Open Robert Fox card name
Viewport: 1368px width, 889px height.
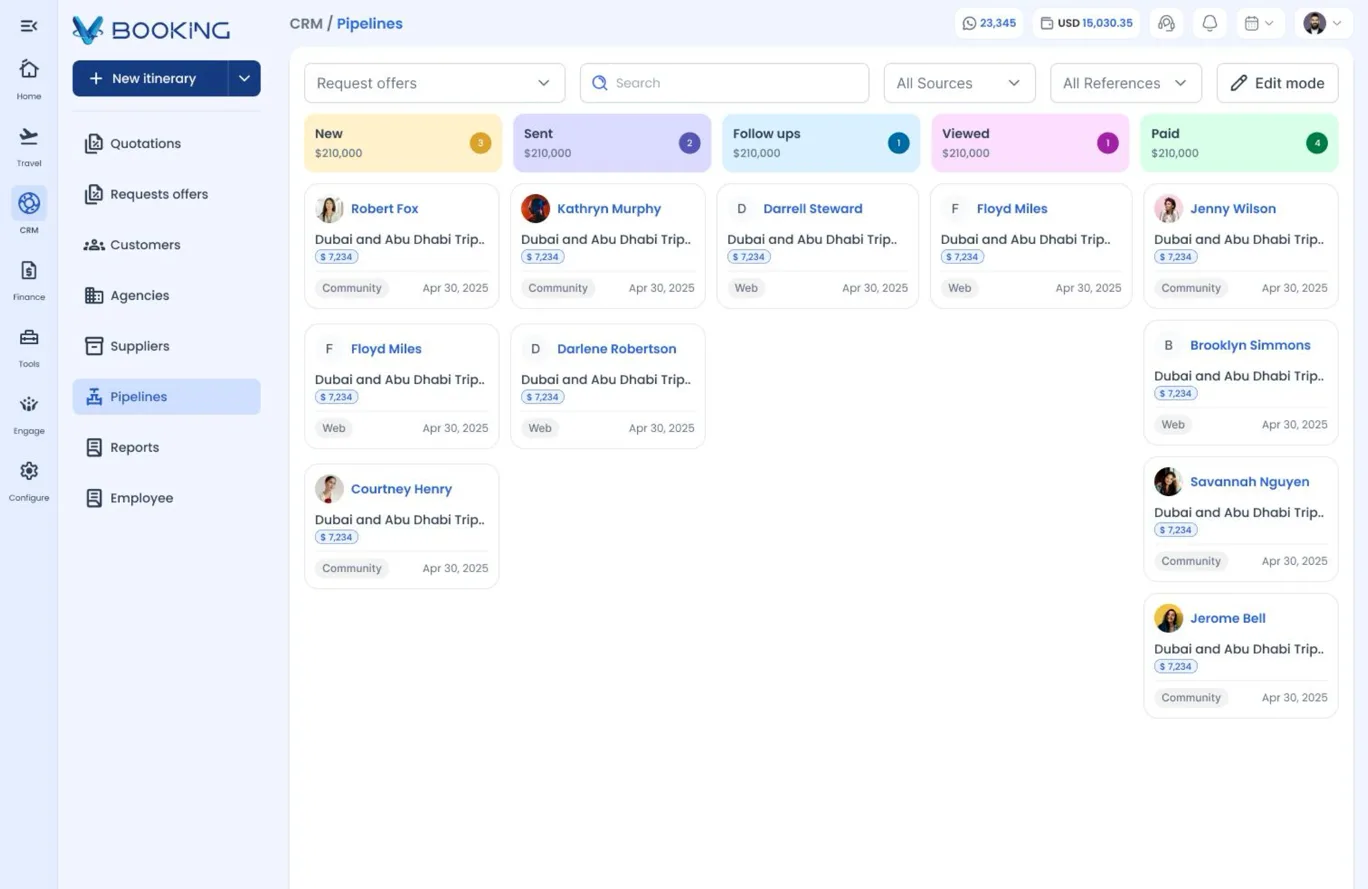(384, 209)
